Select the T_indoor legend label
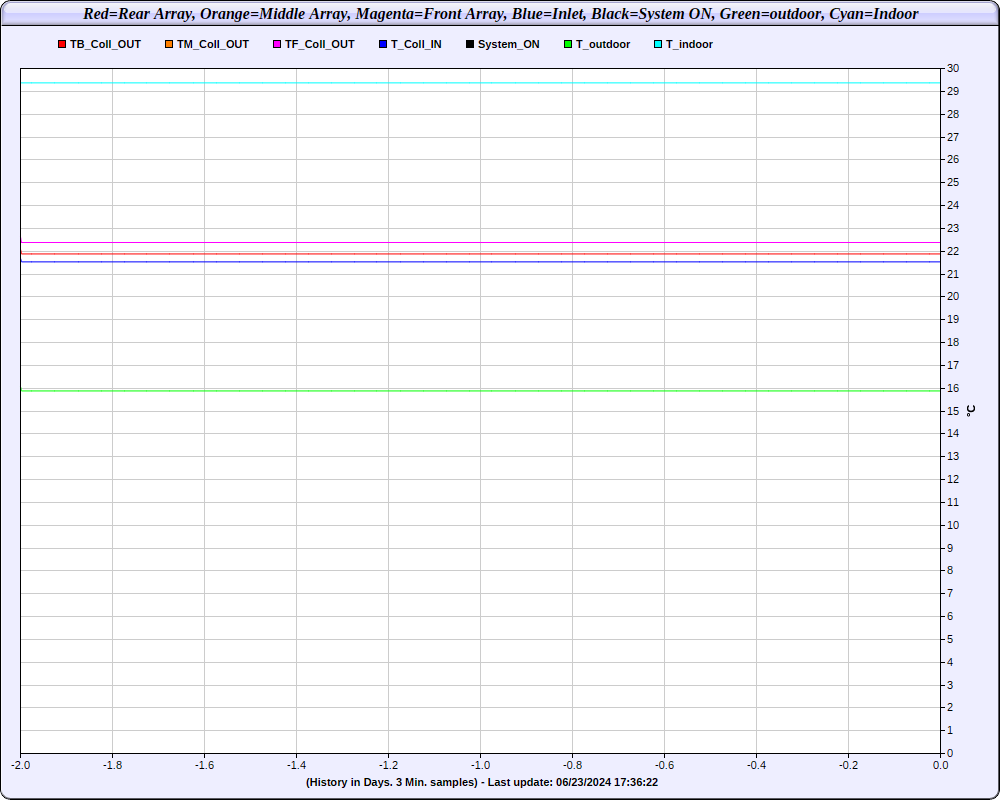This screenshot has height=800, width=1000. pos(689,45)
